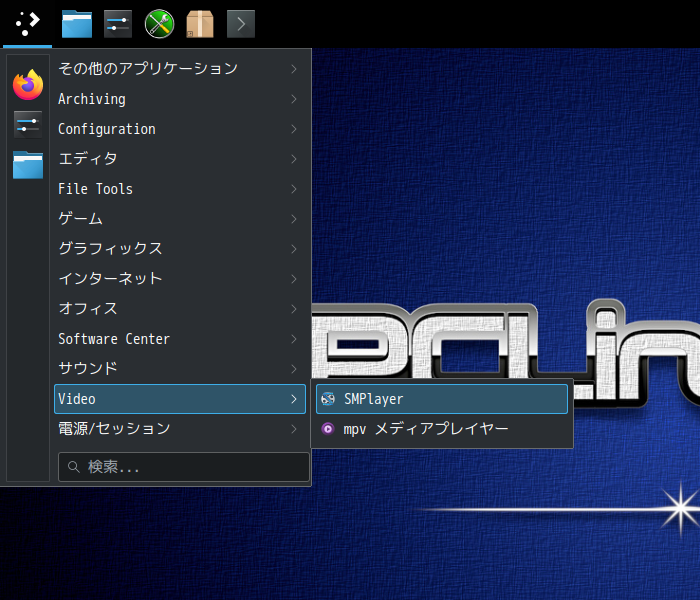Open the file manager from the top panel
Image resolution: width=700 pixels, height=600 pixels.
[77, 24]
